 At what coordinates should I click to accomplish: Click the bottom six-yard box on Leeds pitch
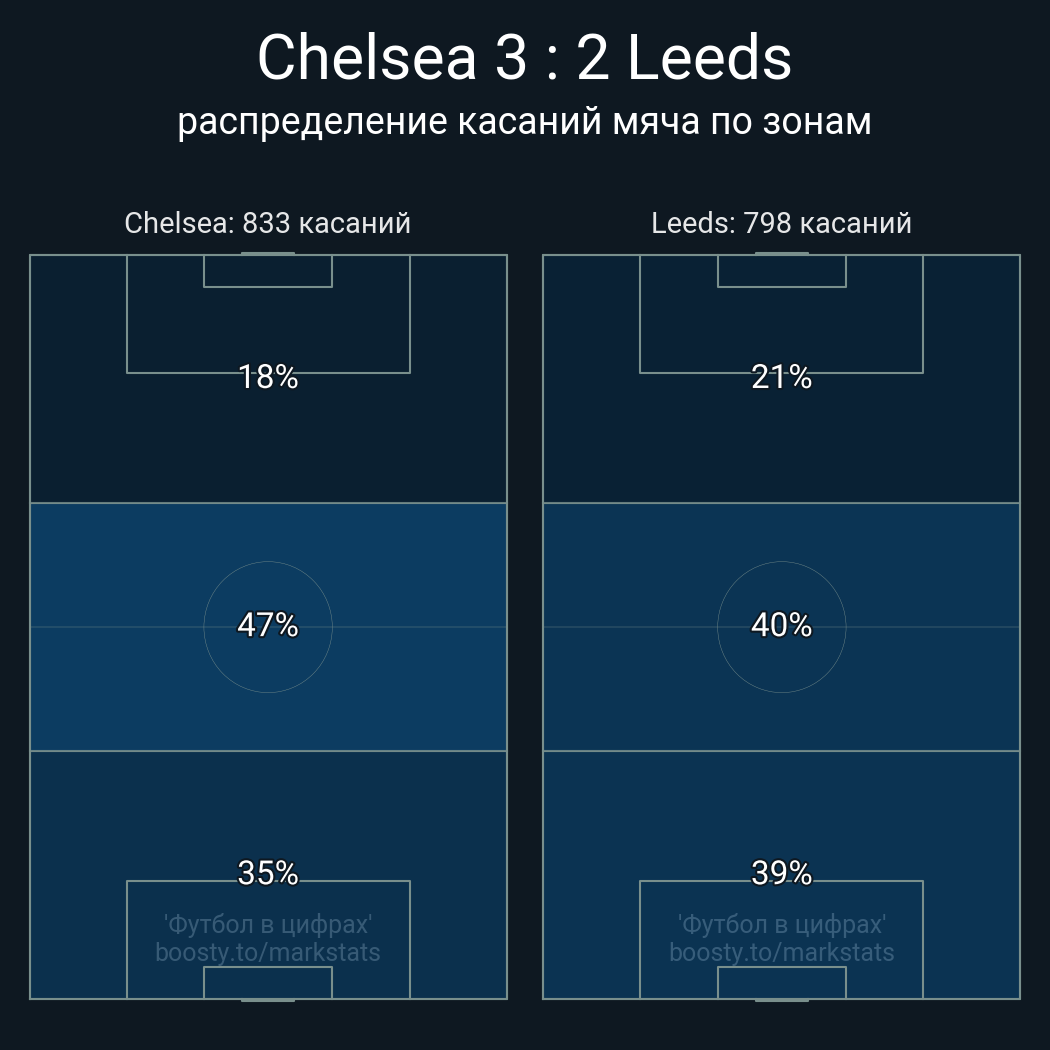781,982
